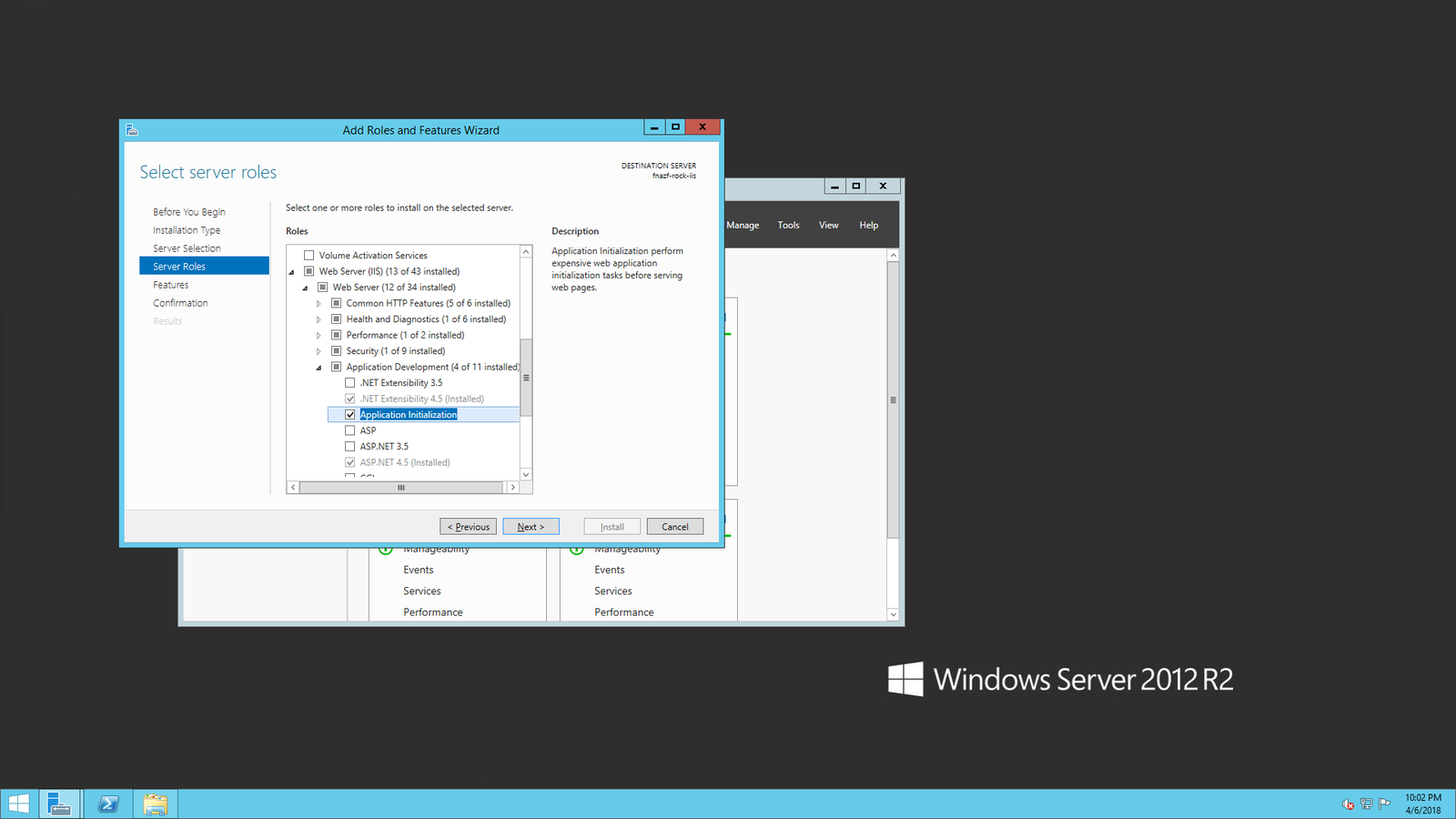Click roles list horizontal scrollbar thumb
The height and width of the screenshot is (819, 1456).
click(x=400, y=488)
